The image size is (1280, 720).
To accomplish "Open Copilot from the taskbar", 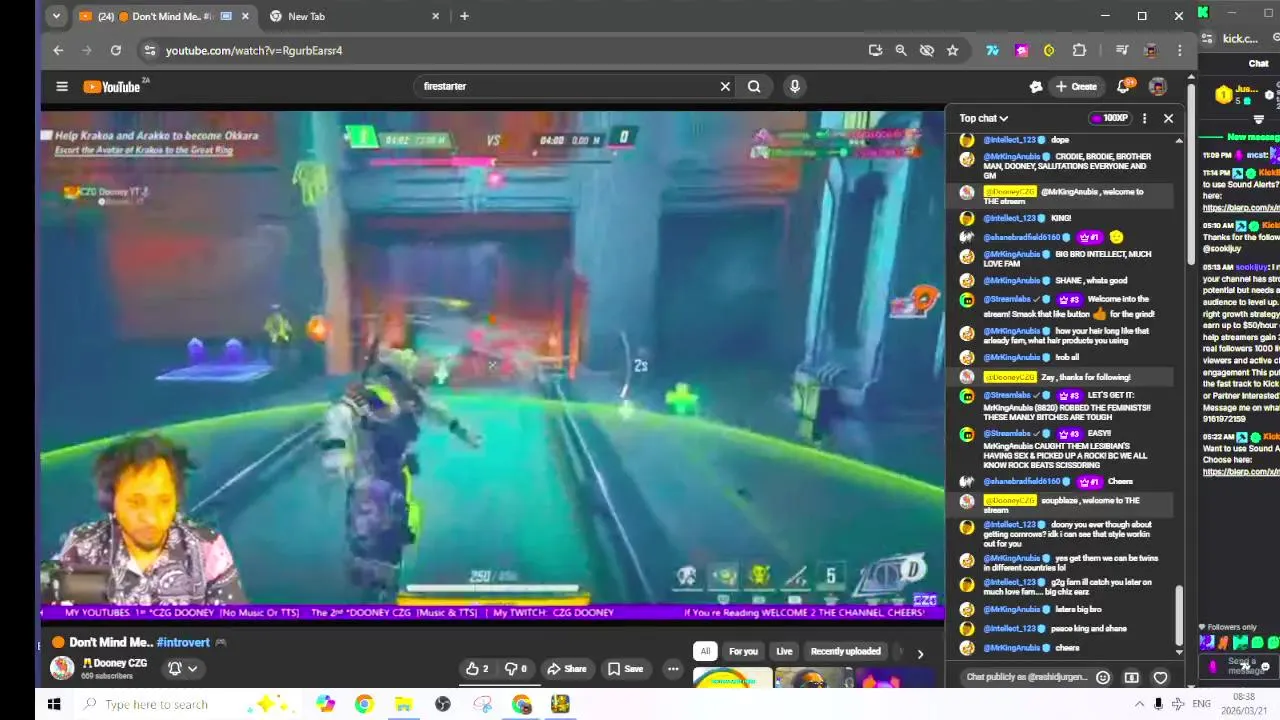I will (326, 704).
